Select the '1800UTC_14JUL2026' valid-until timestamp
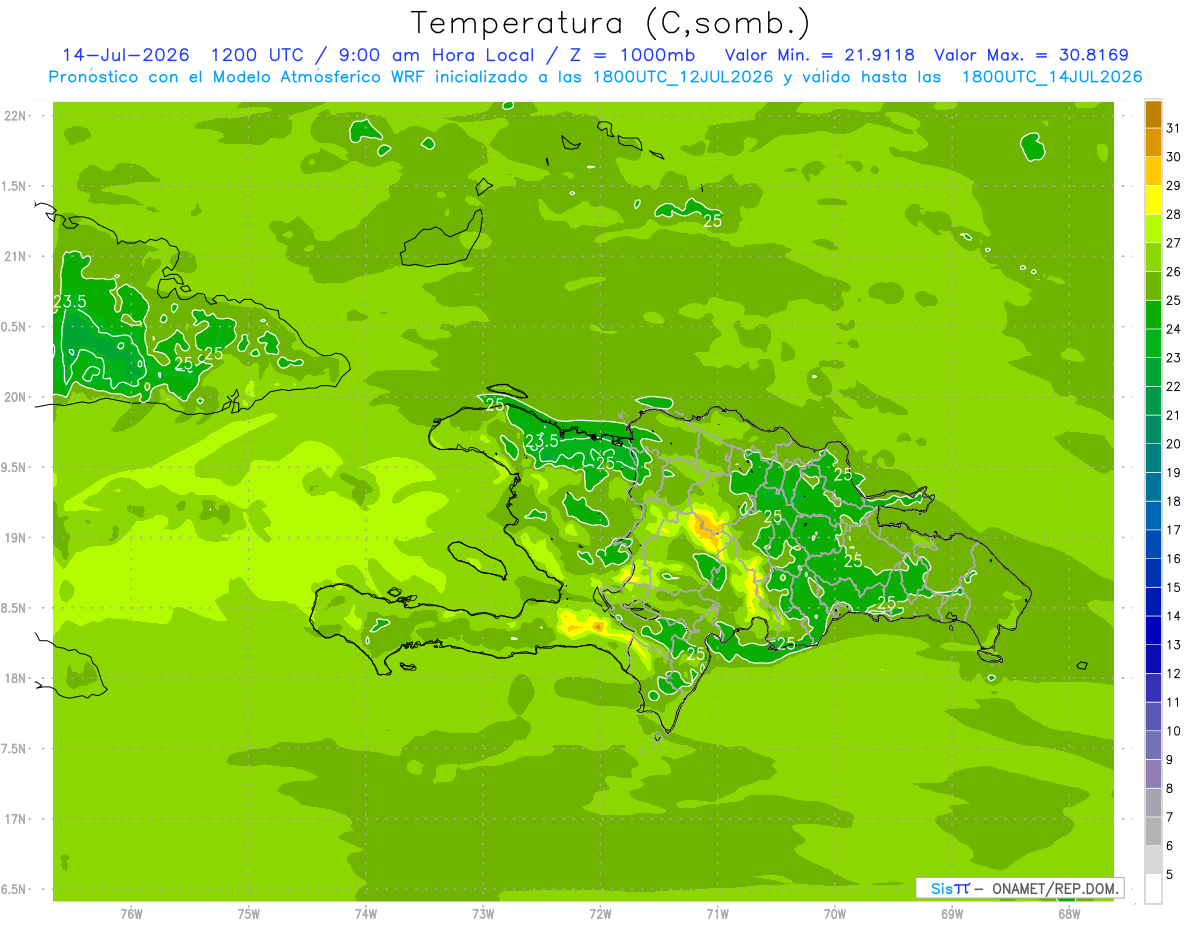The height and width of the screenshot is (927, 1200). [1052, 77]
